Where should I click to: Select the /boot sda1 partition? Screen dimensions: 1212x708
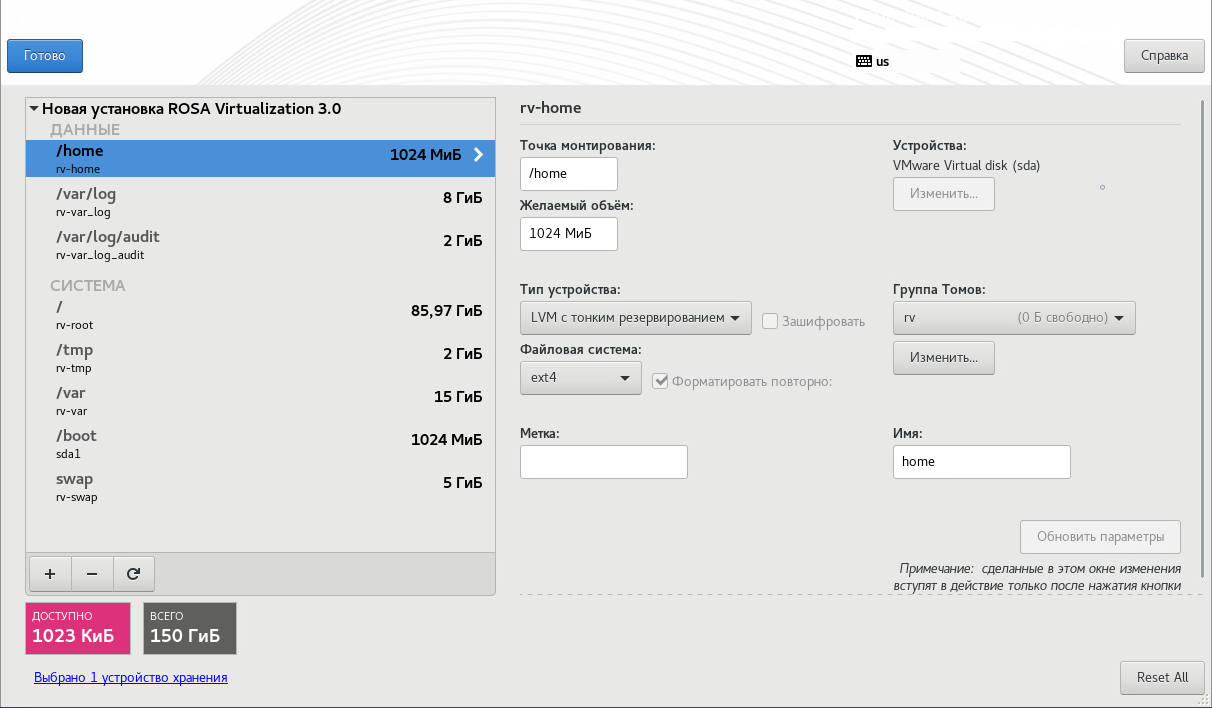tap(260, 443)
